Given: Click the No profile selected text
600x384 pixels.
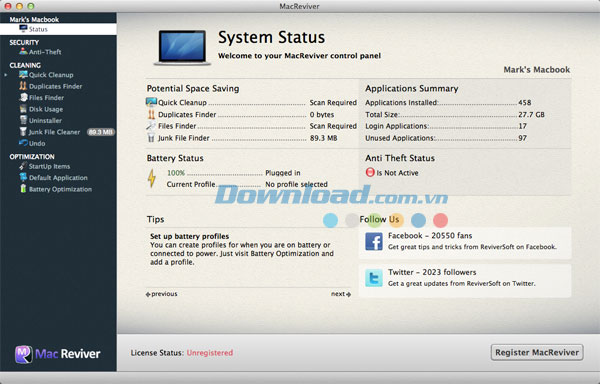Looking at the screenshot, I should click(x=297, y=184).
